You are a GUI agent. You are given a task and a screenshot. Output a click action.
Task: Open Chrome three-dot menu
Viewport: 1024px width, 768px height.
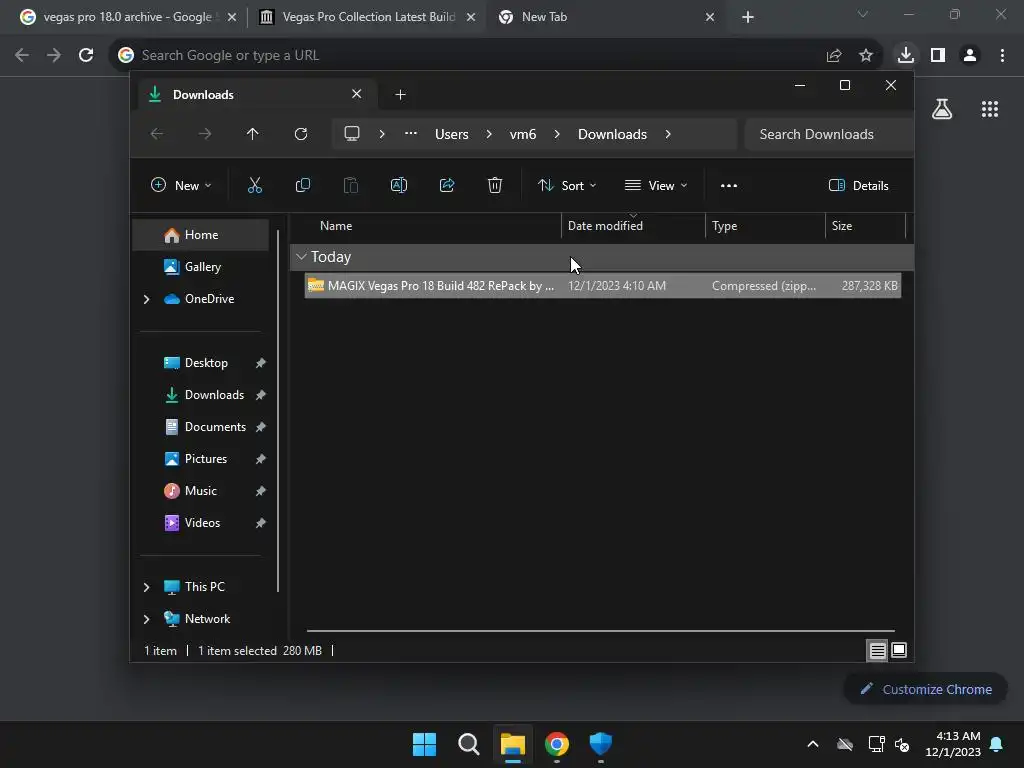click(x=1002, y=55)
